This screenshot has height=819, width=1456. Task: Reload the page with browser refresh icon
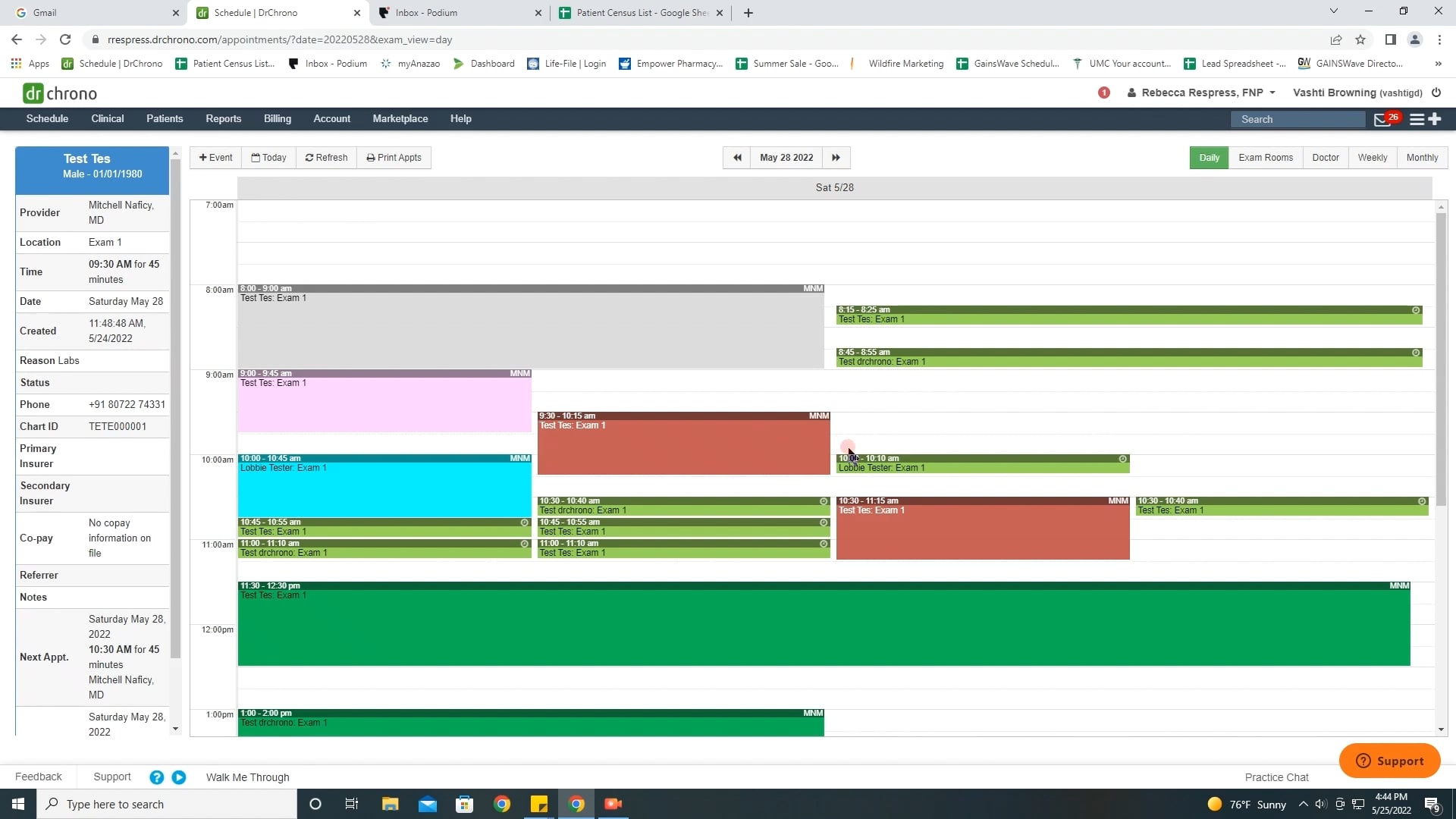pos(65,39)
